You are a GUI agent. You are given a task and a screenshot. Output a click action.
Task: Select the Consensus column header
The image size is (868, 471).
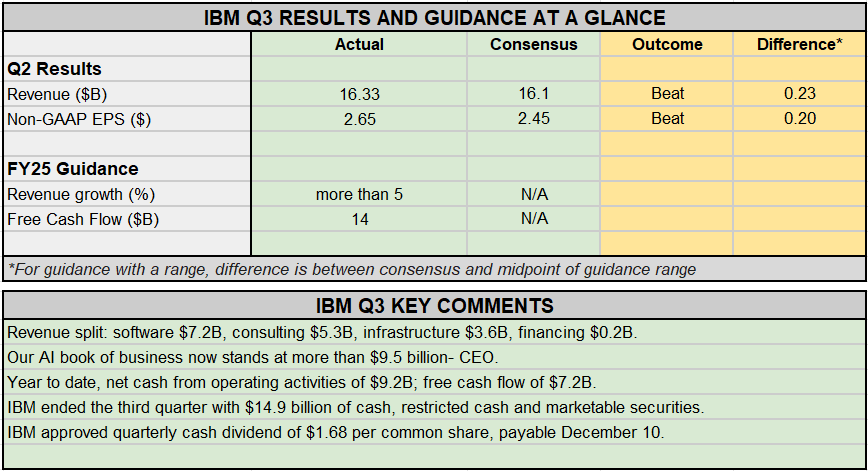coord(534,44)
